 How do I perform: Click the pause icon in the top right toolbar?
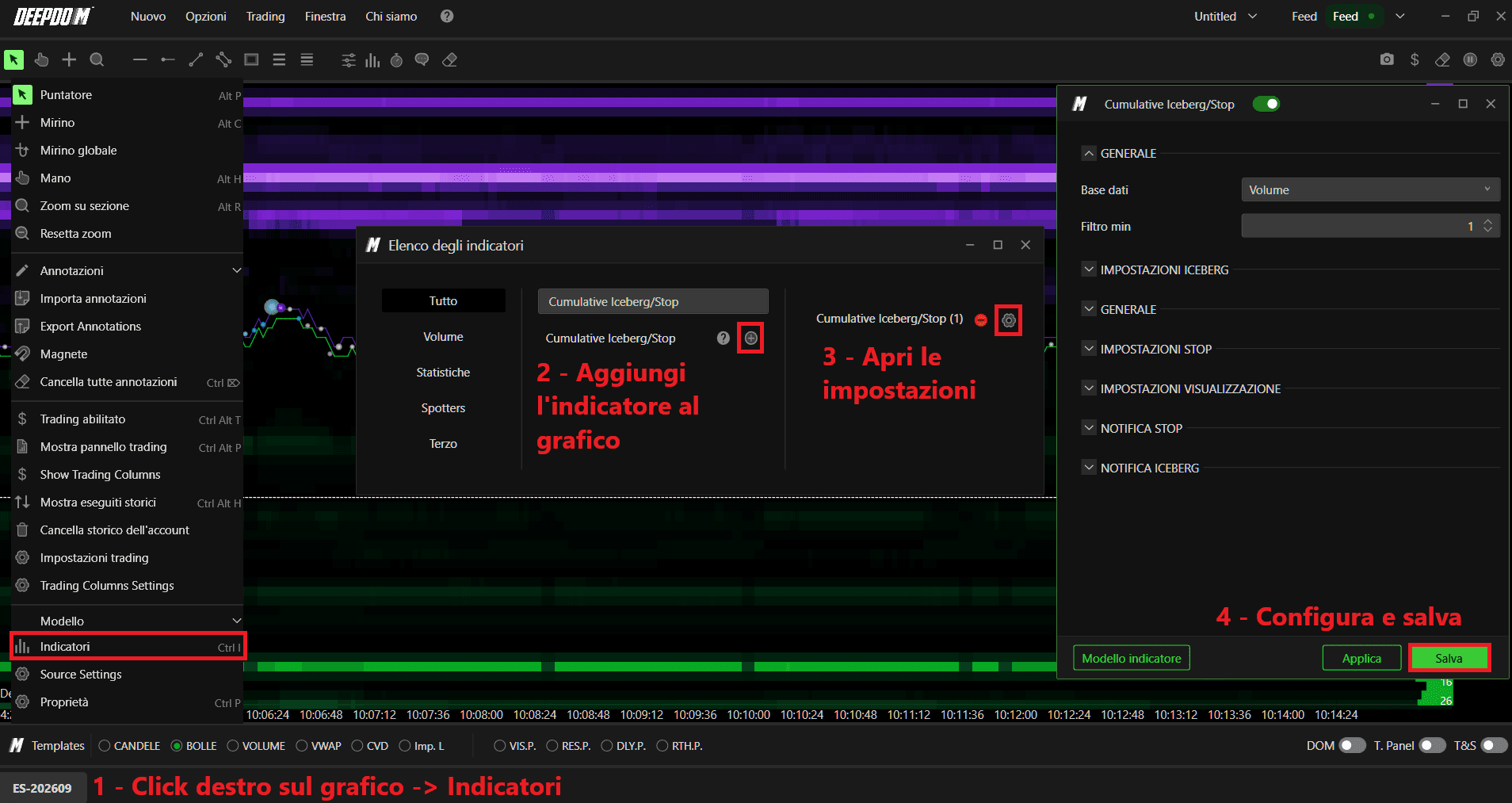click(1470, 59)
